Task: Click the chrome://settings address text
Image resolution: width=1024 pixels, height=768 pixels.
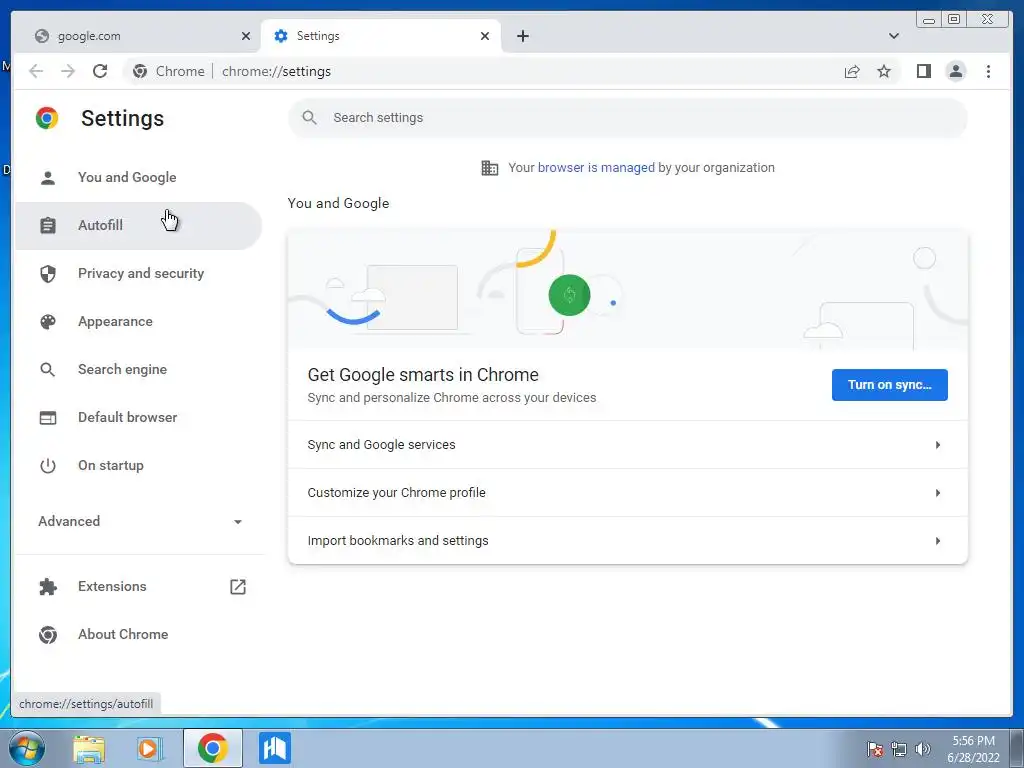Action: (x=276, y=71)
